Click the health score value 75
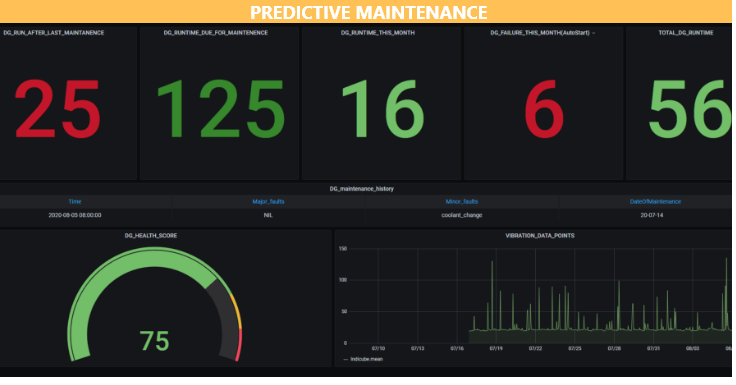 (154, 341)
